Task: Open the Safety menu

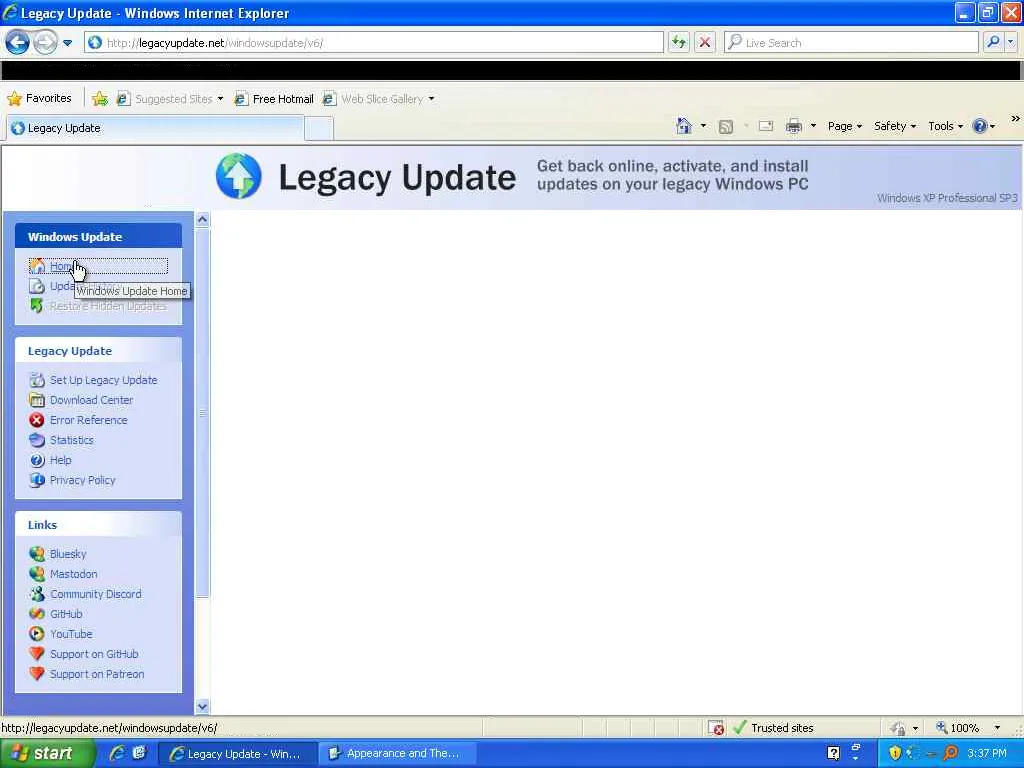Action: click(895, 126)
